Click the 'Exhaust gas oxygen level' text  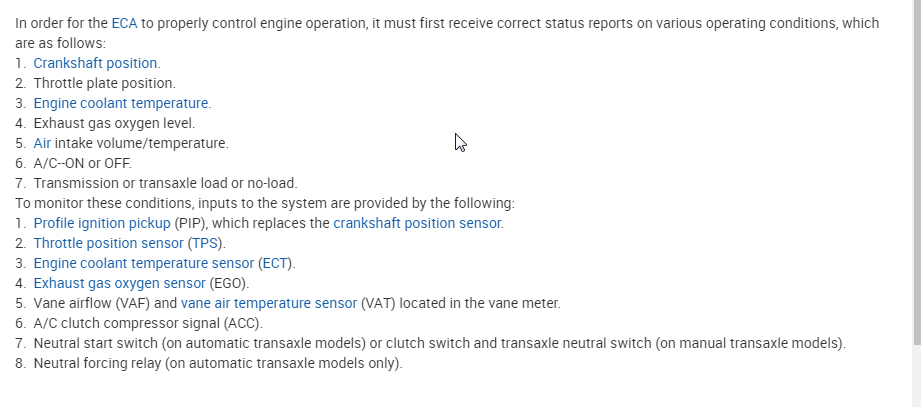pos(114,123)
